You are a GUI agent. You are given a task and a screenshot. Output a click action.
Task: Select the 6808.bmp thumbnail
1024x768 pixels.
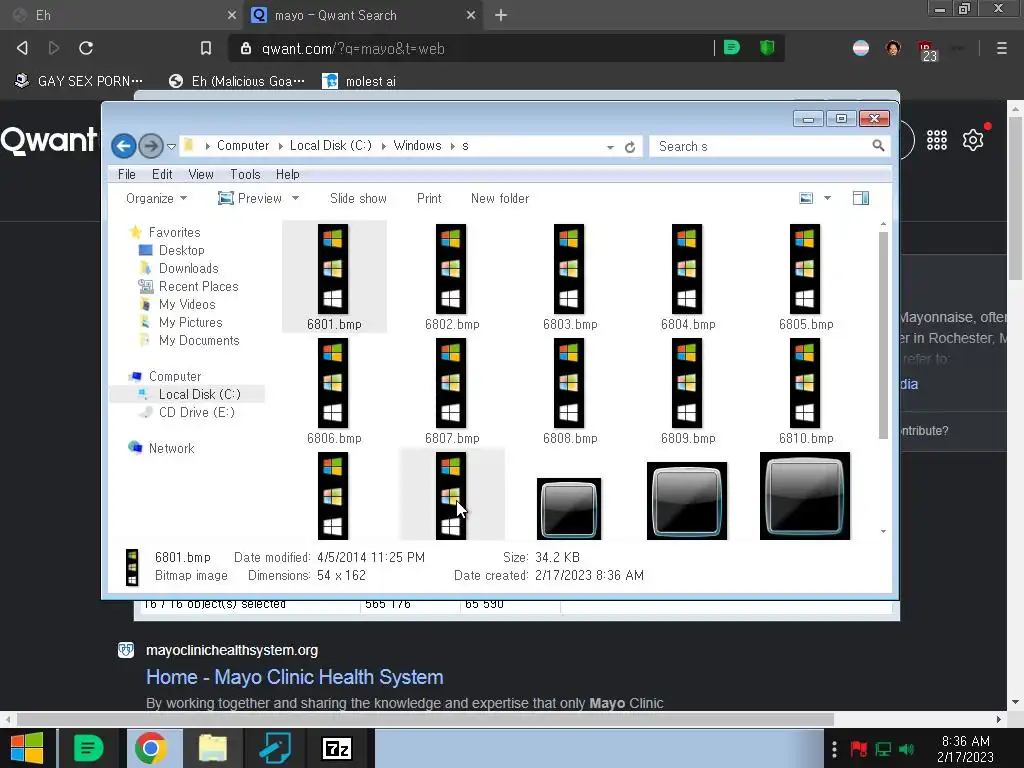(569, 383)
